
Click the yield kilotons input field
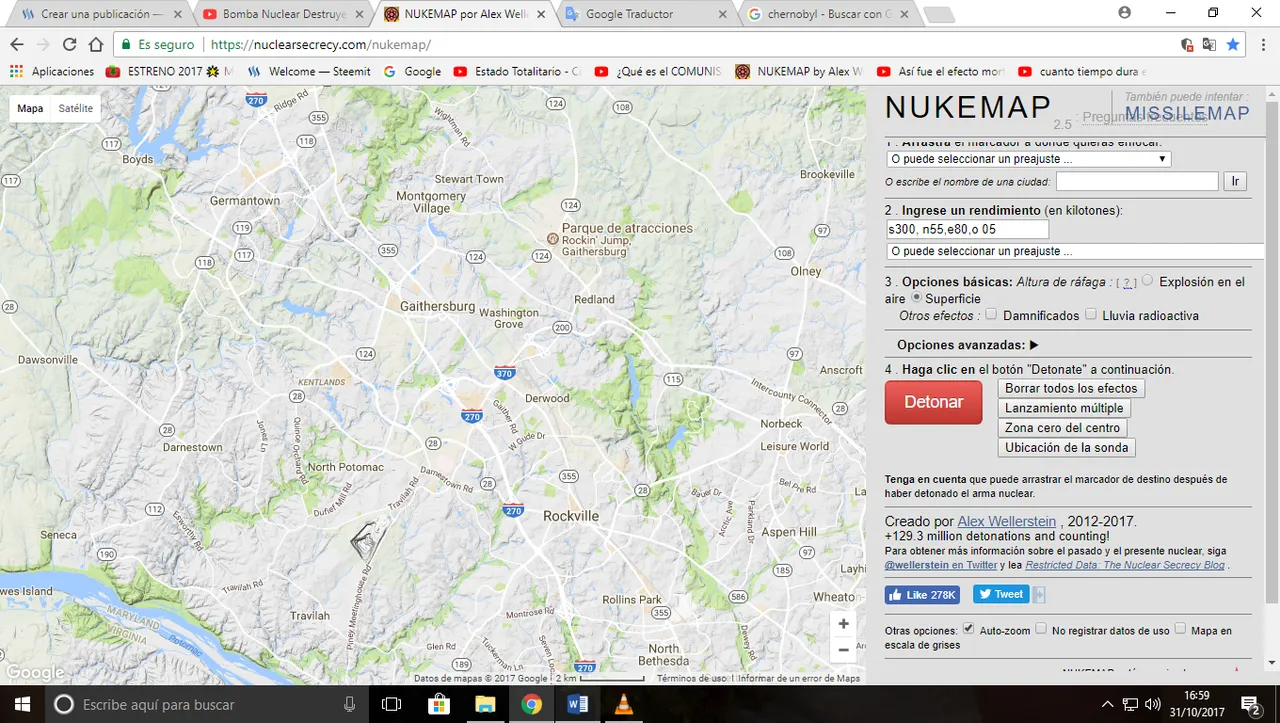(967, 229)
